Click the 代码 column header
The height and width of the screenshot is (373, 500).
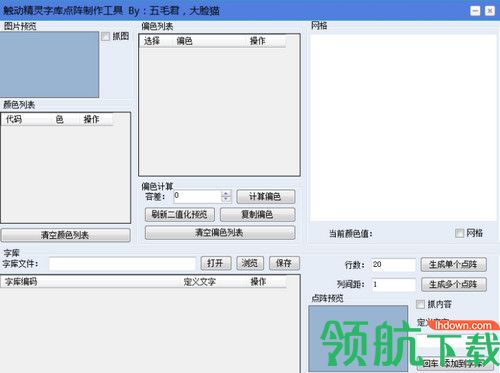click(x=27, y=119)
